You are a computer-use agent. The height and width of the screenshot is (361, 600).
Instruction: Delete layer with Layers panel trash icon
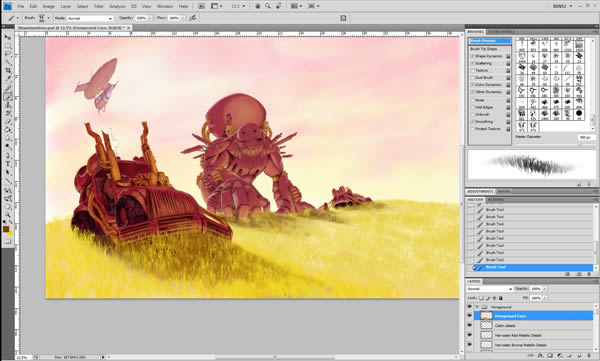[x=589, y=356]
